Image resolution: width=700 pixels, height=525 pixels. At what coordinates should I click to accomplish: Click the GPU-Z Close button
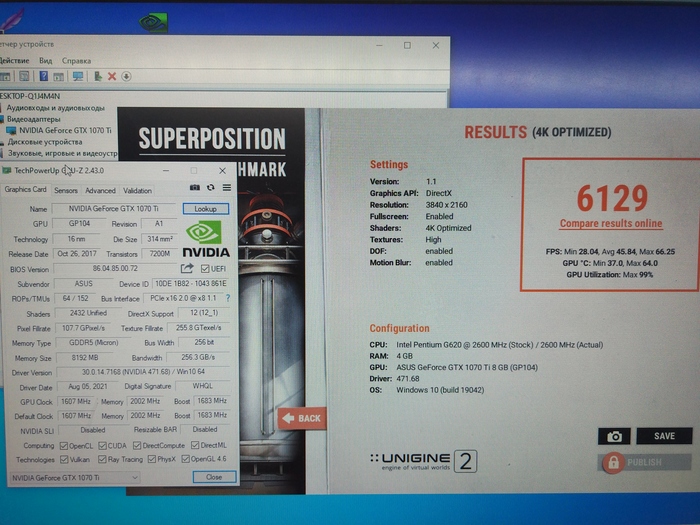tap(214, 477)
